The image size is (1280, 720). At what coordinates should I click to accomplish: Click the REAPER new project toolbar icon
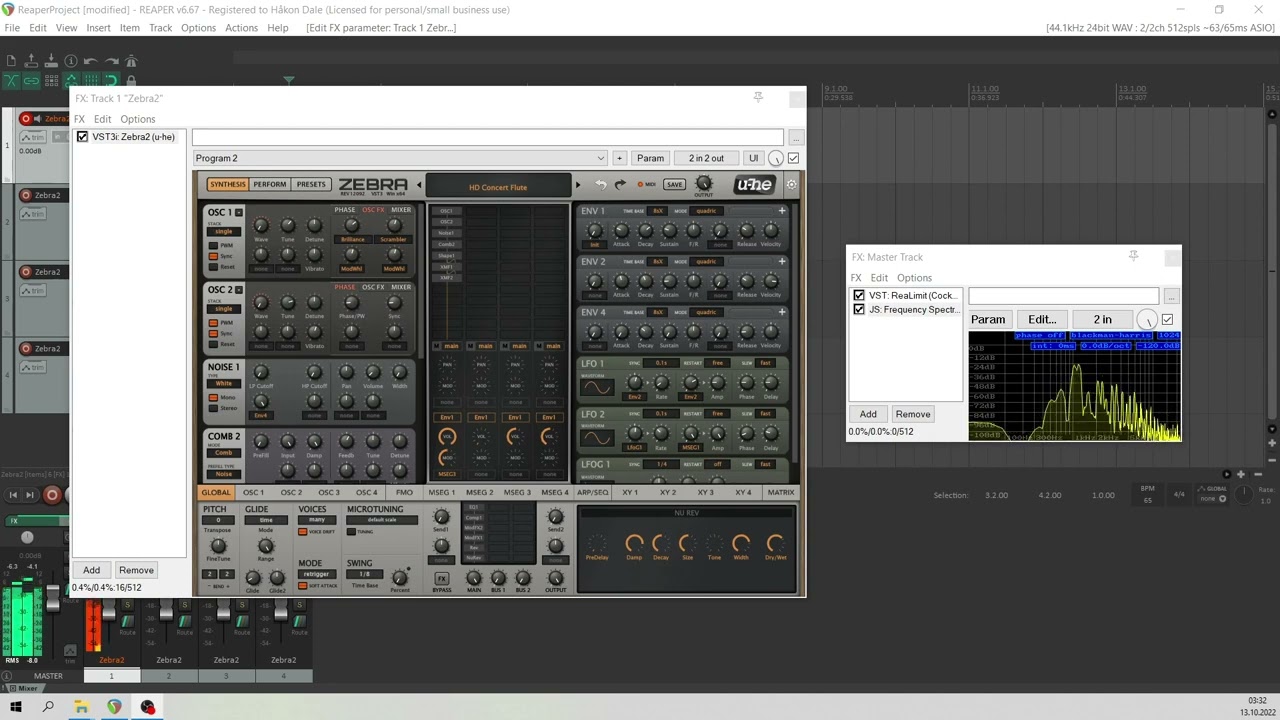click(11, 62)
